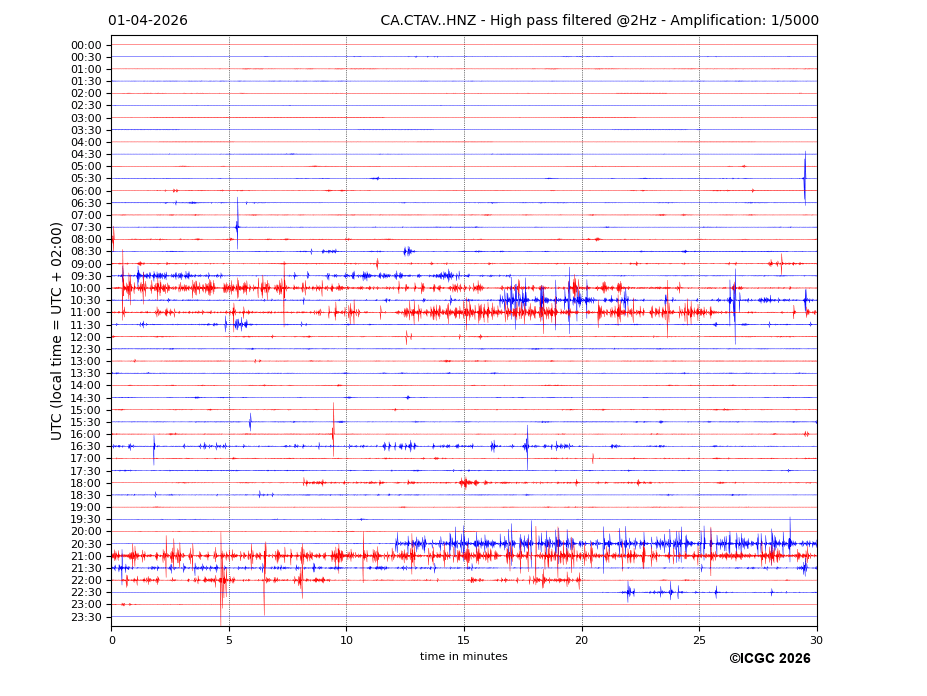Screen dimensions: 927x696
Task: Click the 12:00 time row label
Action: pyautogui.click(x=86, y=337)
